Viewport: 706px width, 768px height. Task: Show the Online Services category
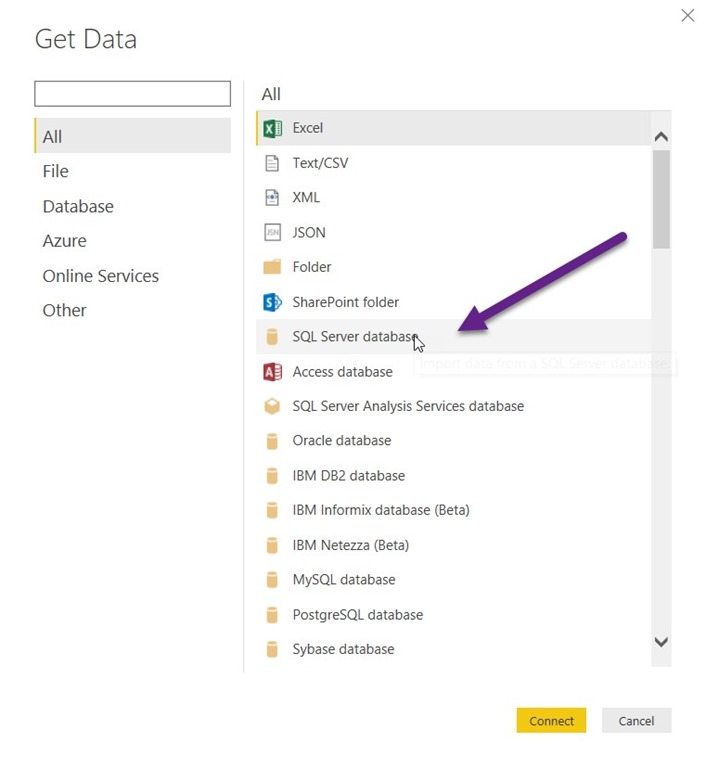(132, 276)
